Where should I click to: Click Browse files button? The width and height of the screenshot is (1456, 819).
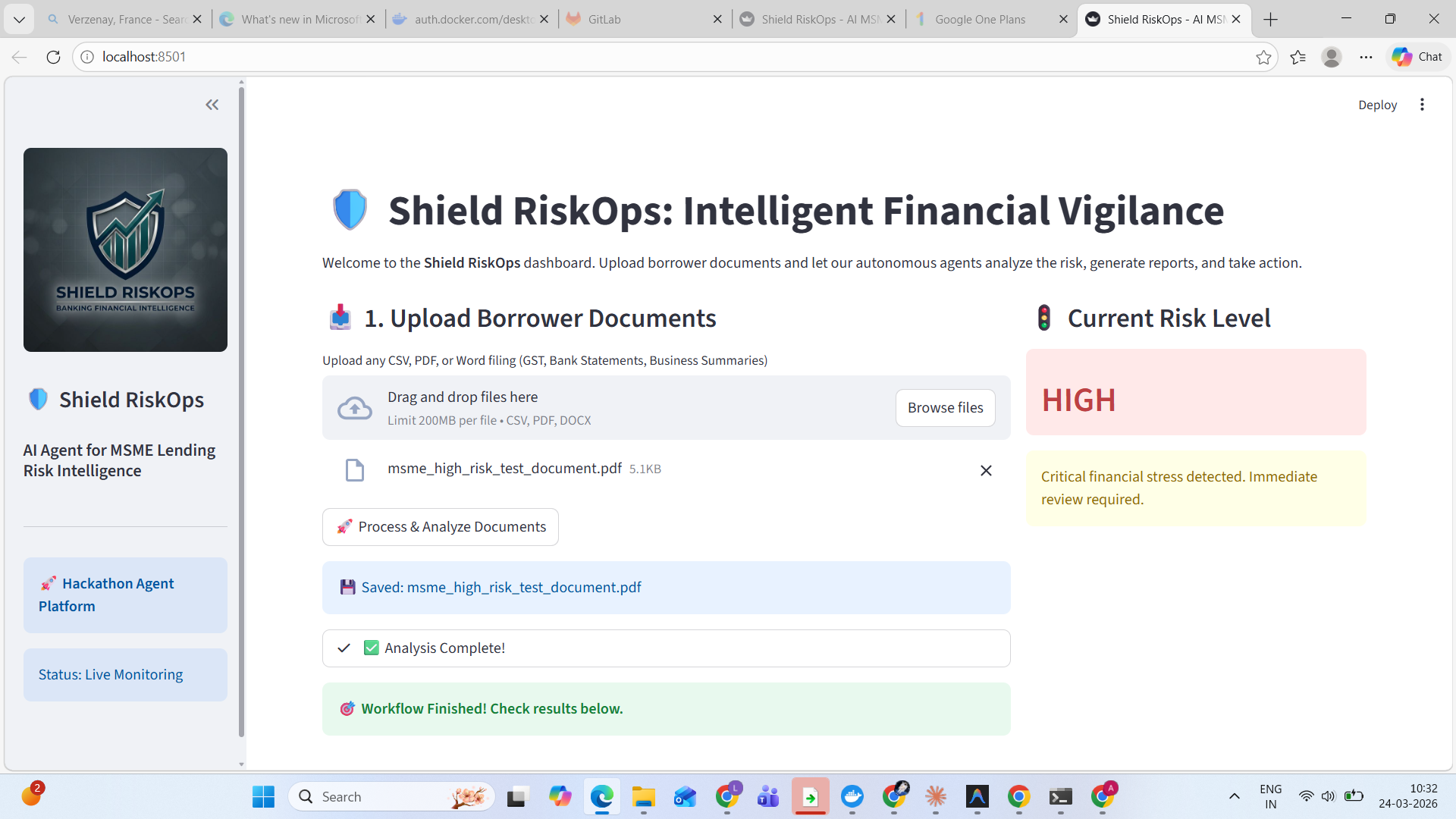point(945,408)
